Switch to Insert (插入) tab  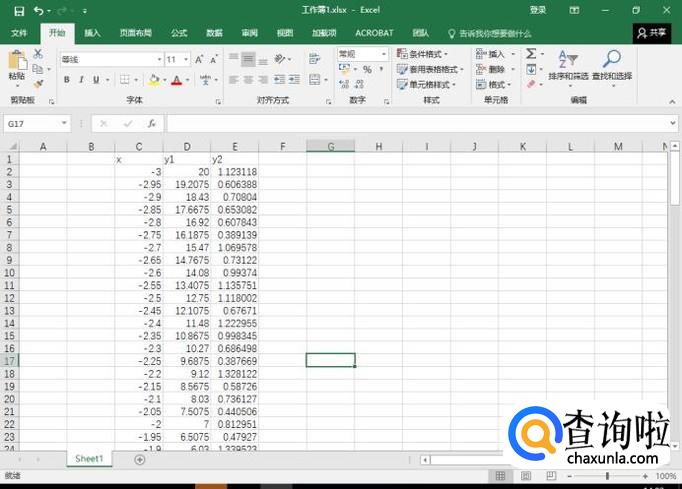pyautogui.click(x=92, y=33)
